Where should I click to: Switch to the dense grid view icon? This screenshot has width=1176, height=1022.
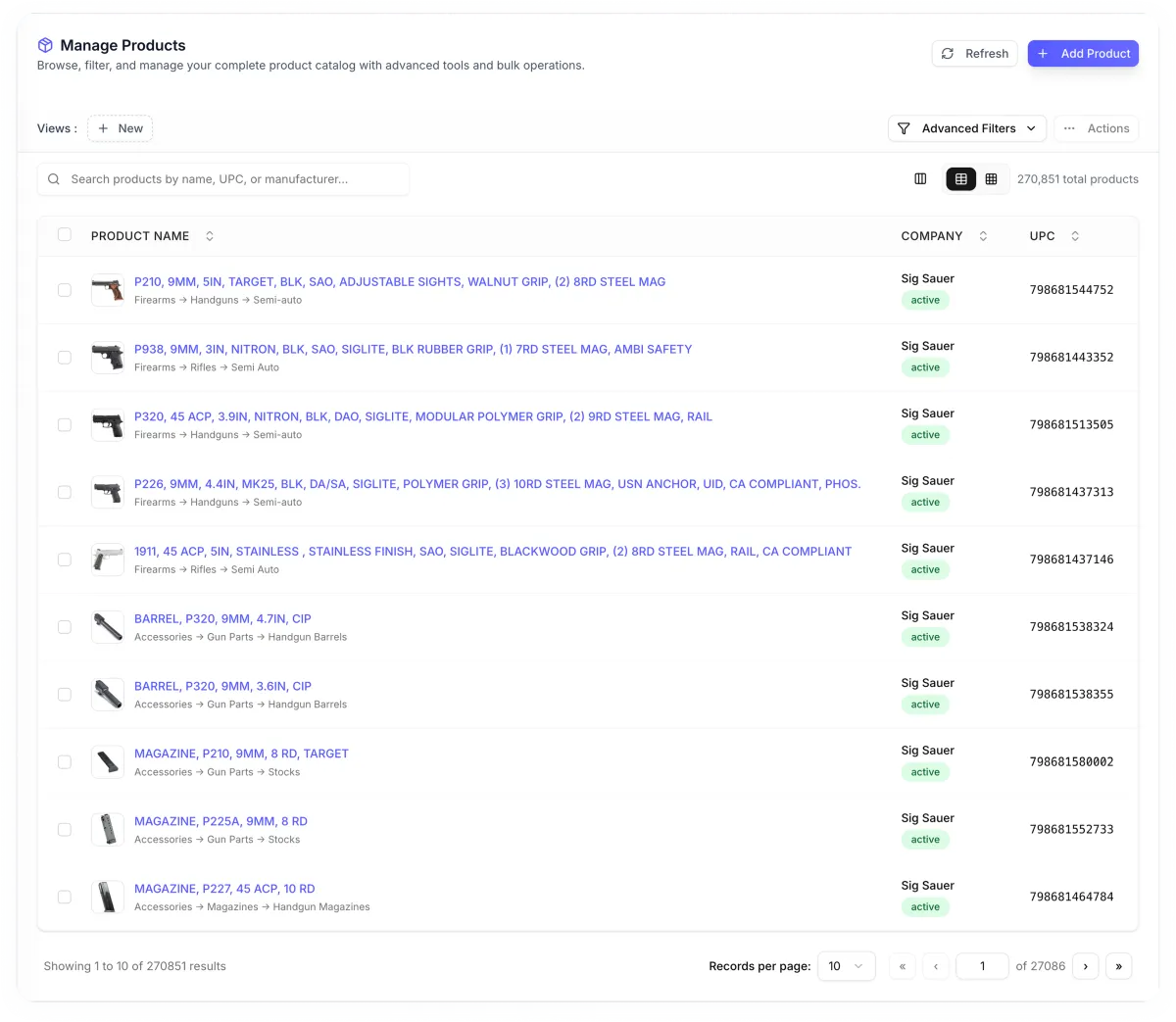(991, 179)
